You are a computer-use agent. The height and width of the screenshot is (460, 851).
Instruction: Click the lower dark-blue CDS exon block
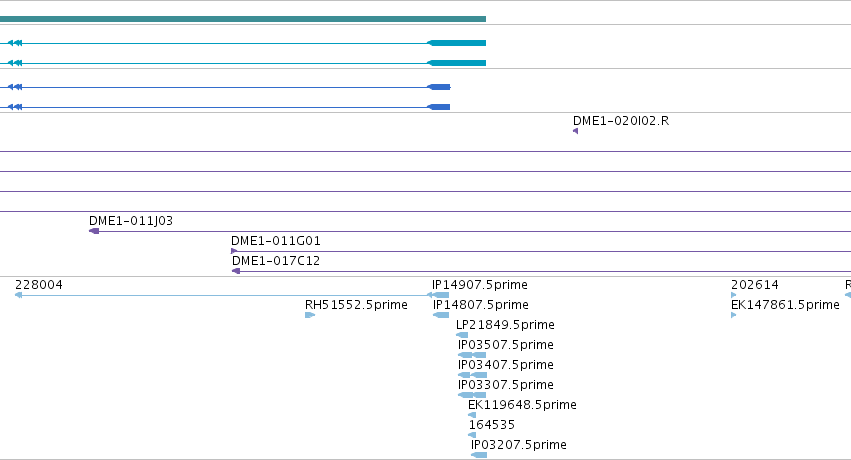pyautogui.click(x=439, y=107)
